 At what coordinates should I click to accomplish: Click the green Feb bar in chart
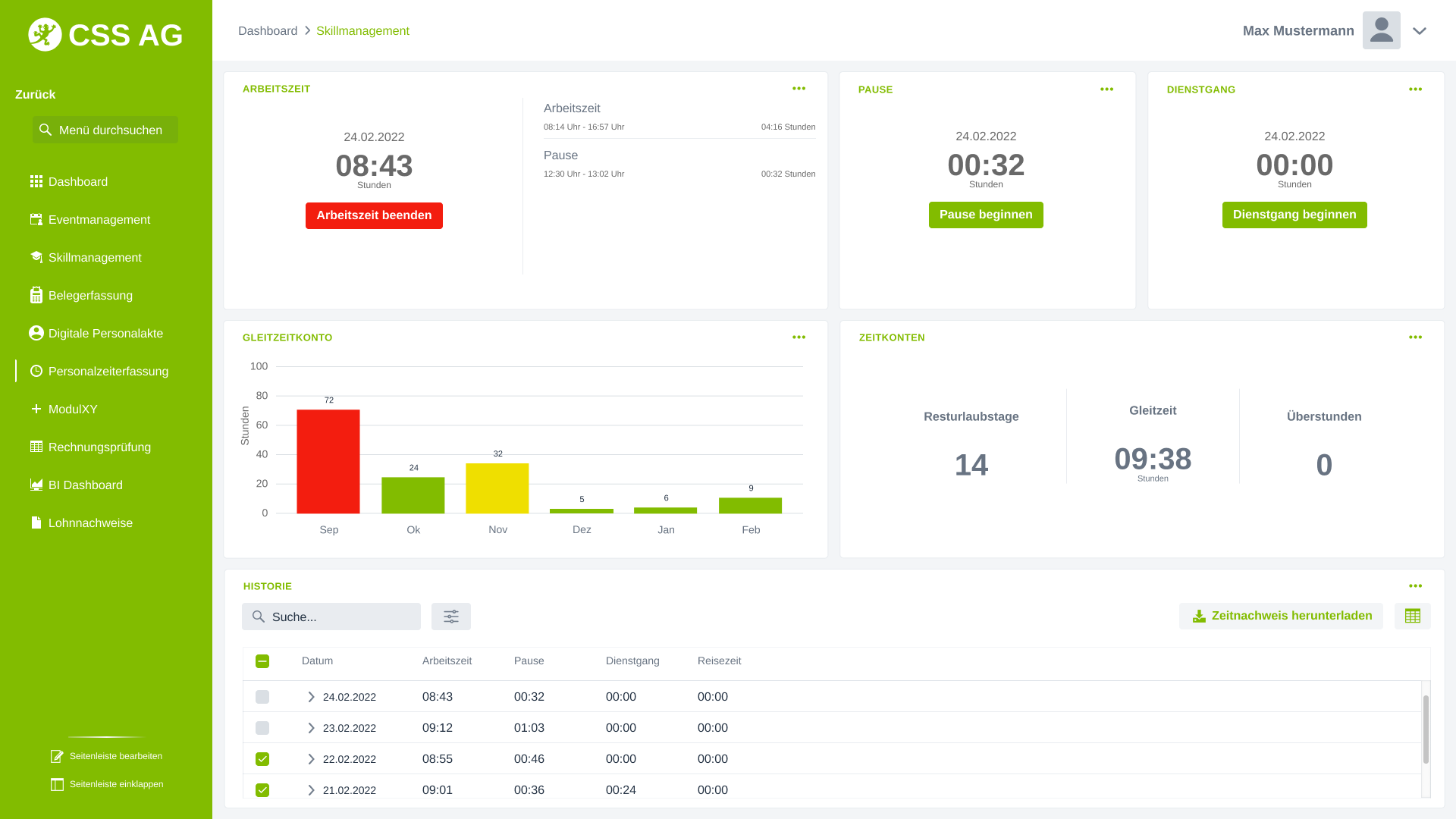(751, 506)
